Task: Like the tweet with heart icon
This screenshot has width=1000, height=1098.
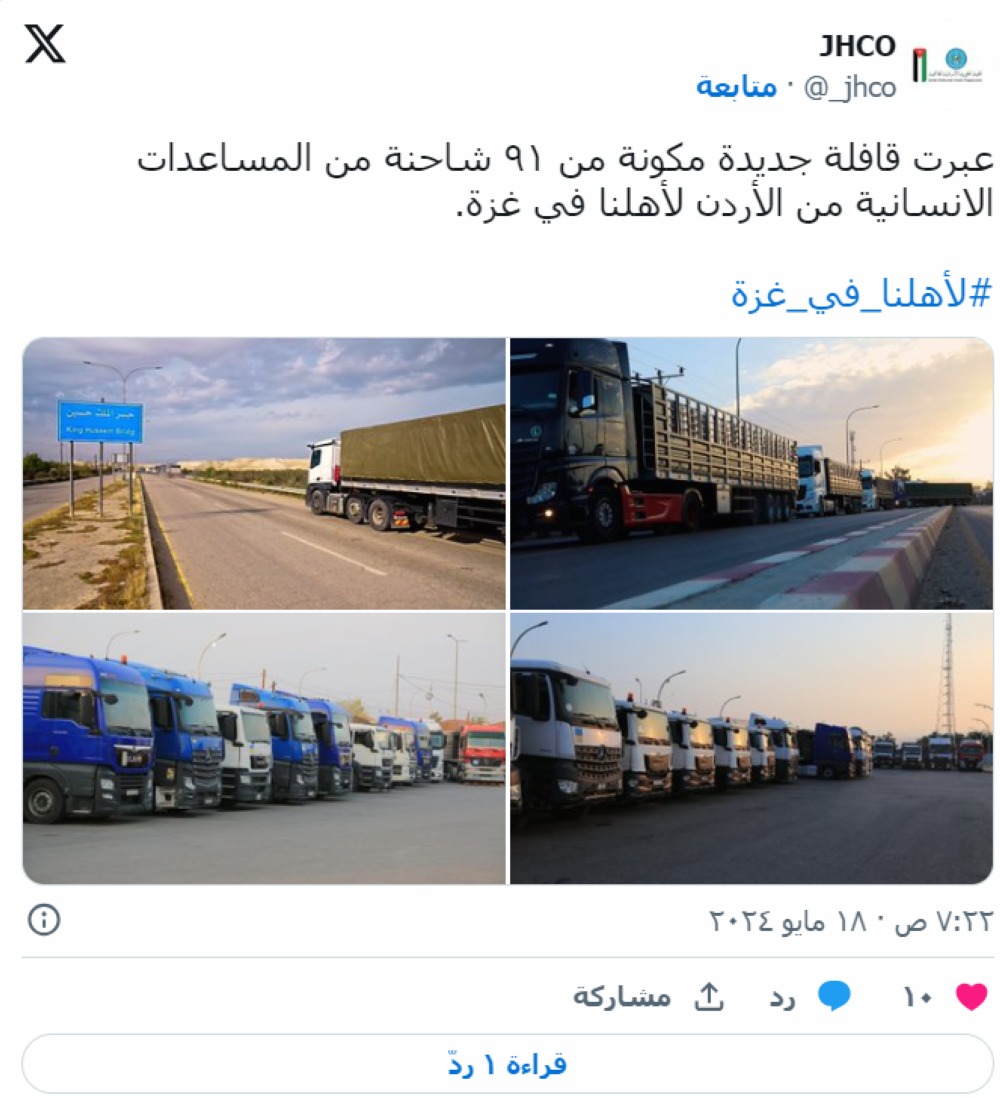Action: (x=971, y=996)
